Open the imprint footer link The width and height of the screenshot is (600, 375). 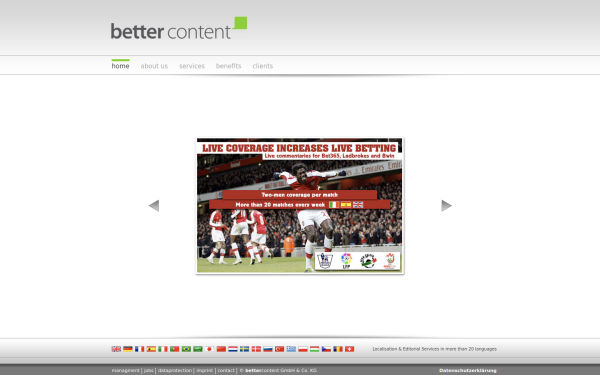pos(205,370)
